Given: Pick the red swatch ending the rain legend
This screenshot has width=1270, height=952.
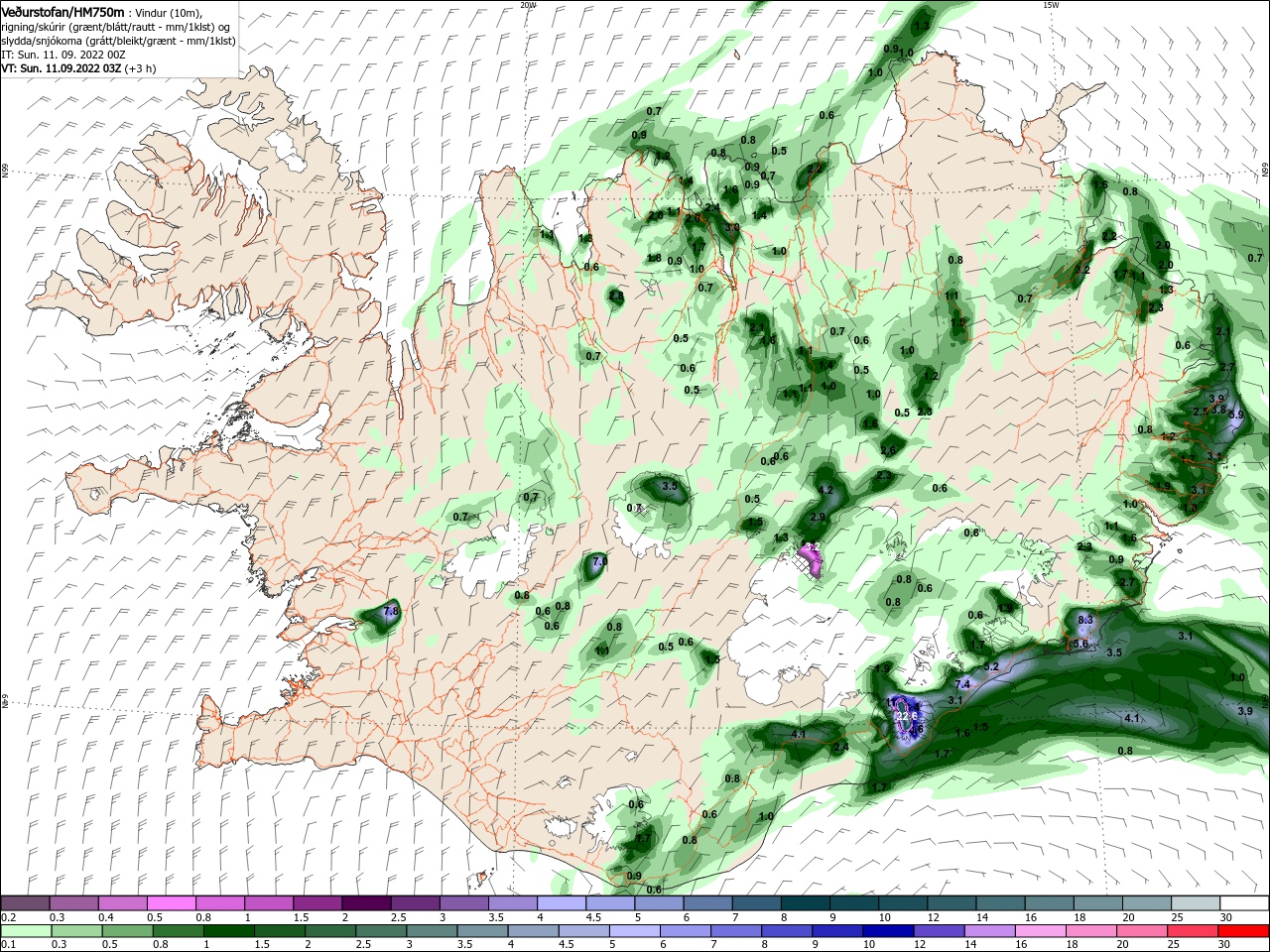Looking at the screenshot, I should (x=1244, y=931).
